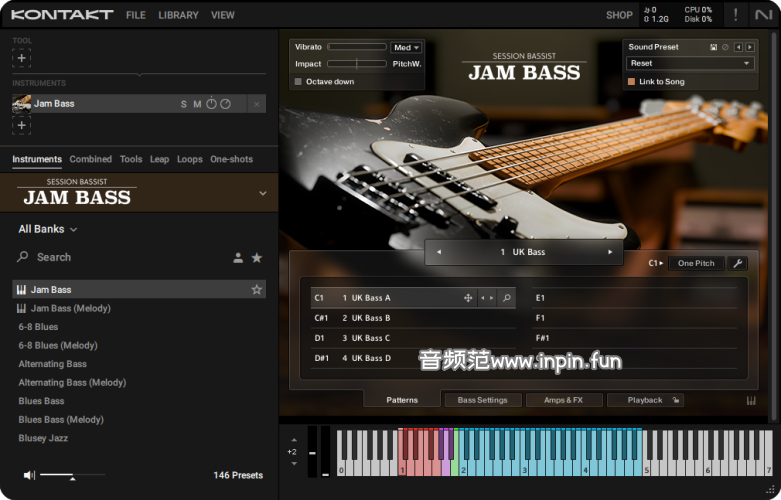Filter presets by favorites star icon
Image resolution: width=781 pixels, height=500 pixels.
pos(257,258)
